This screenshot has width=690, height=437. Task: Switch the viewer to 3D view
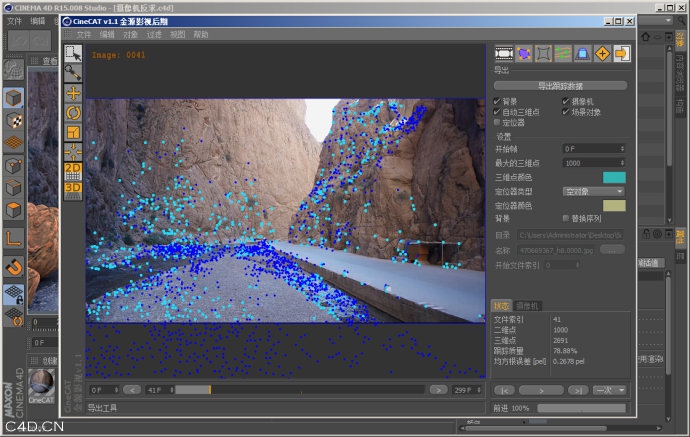pyautogui.click(x=73, y=191)
